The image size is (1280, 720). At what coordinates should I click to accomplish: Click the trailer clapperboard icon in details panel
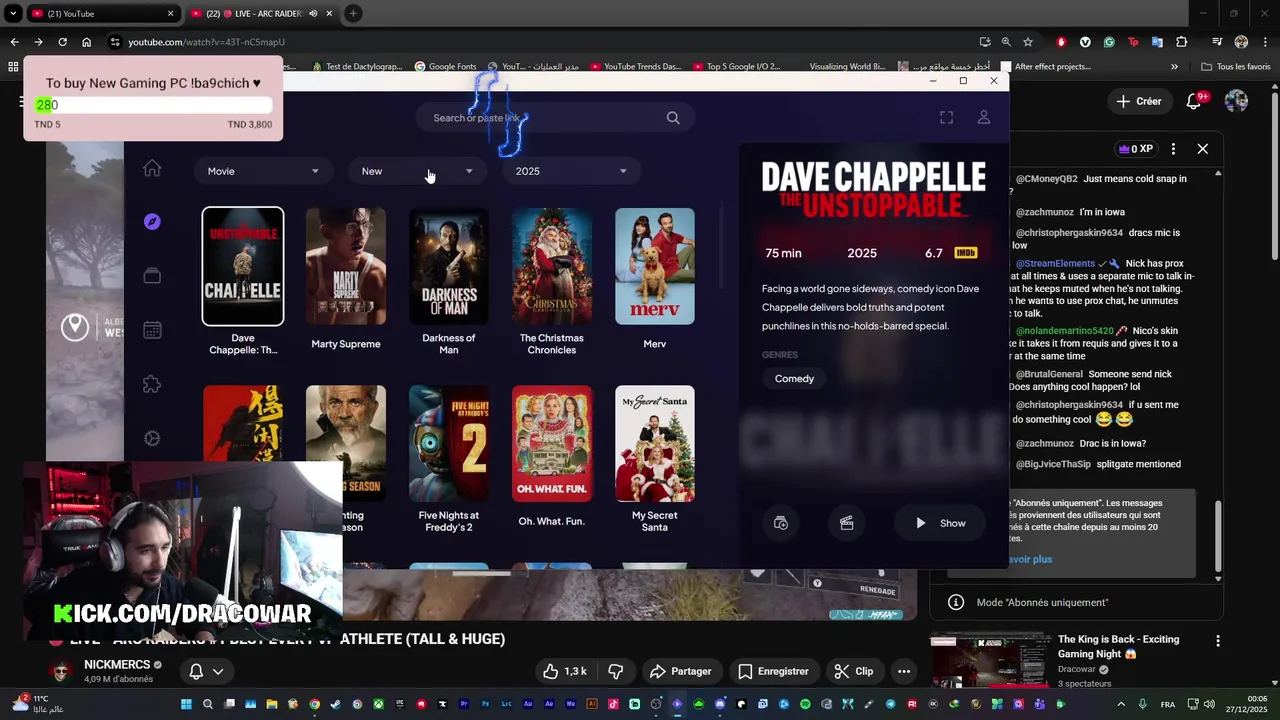pos(846,523)
